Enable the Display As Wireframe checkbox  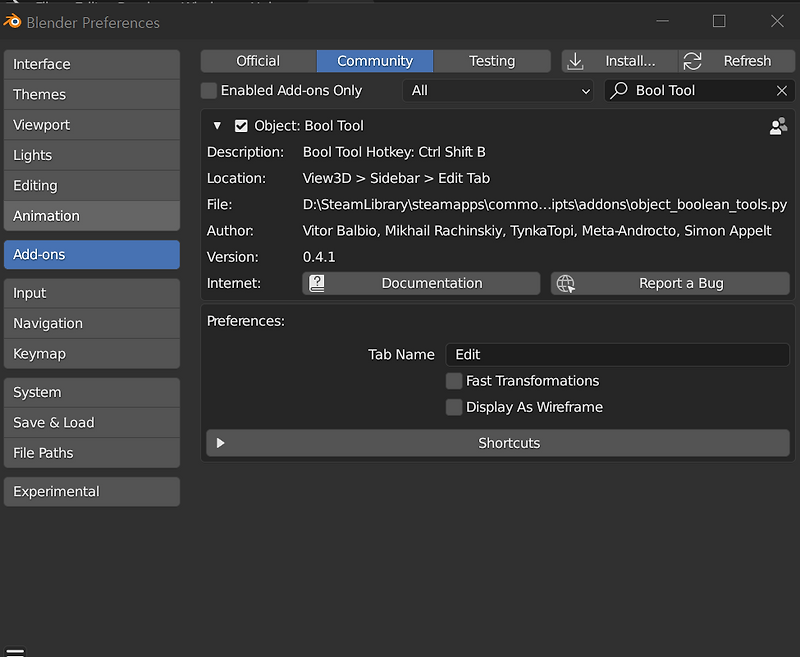pyautogui.click(x=453, y=407)
